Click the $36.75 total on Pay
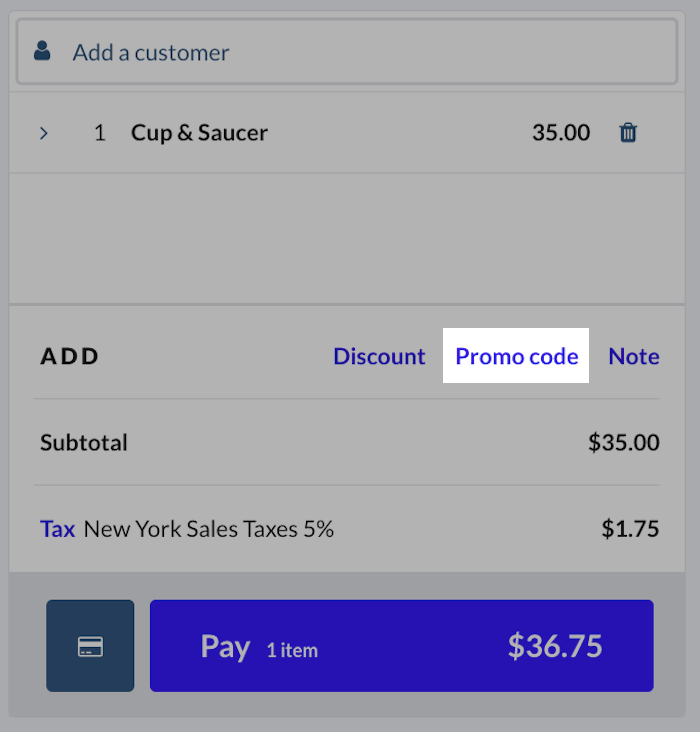The width and height of the screenshot is (700, 732). [x=555, y=646]
